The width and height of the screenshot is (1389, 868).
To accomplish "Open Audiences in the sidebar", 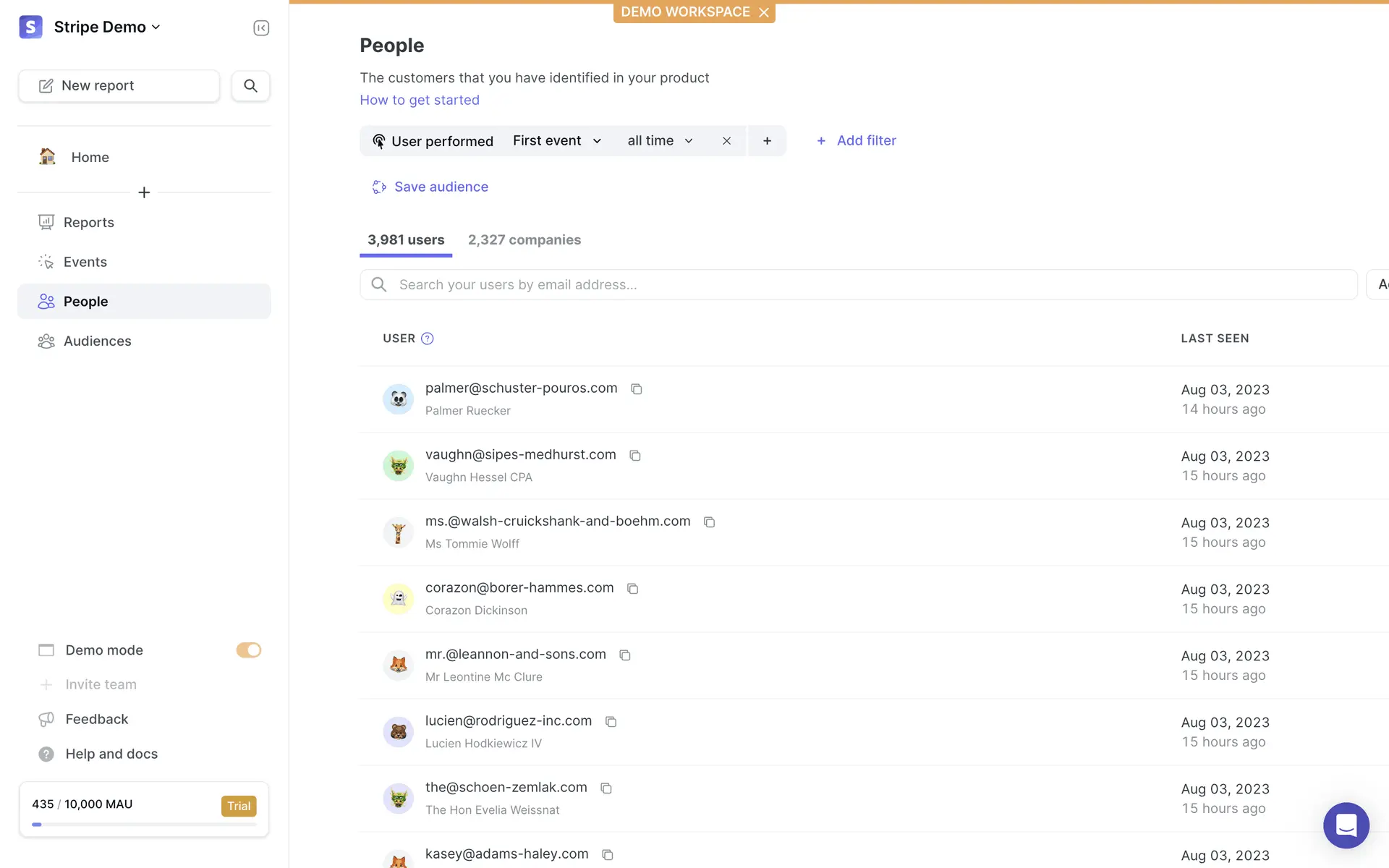I will coord(97,341).
